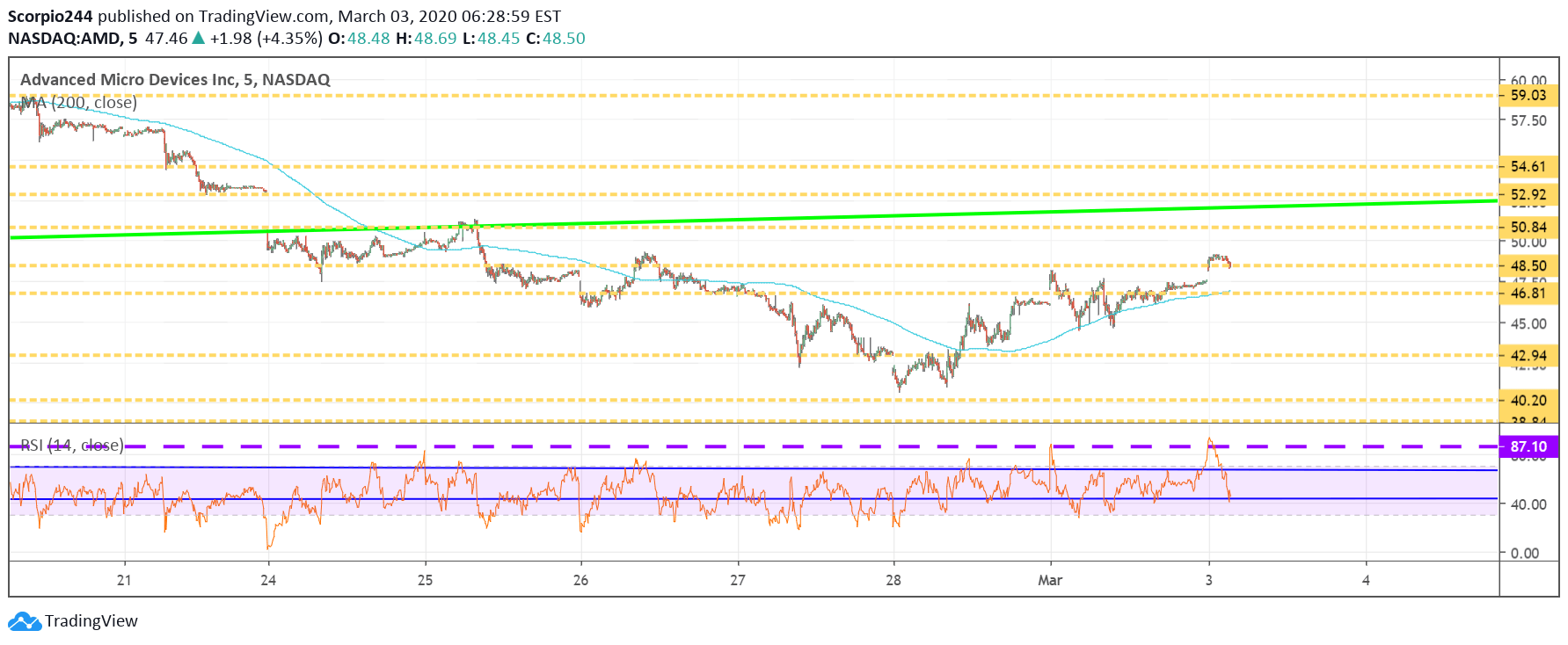Screen dimensions: 1568x645
Task: Click the RSI (14, close) indicator legend
Action: pyautogui.click(x=72, y=446)
